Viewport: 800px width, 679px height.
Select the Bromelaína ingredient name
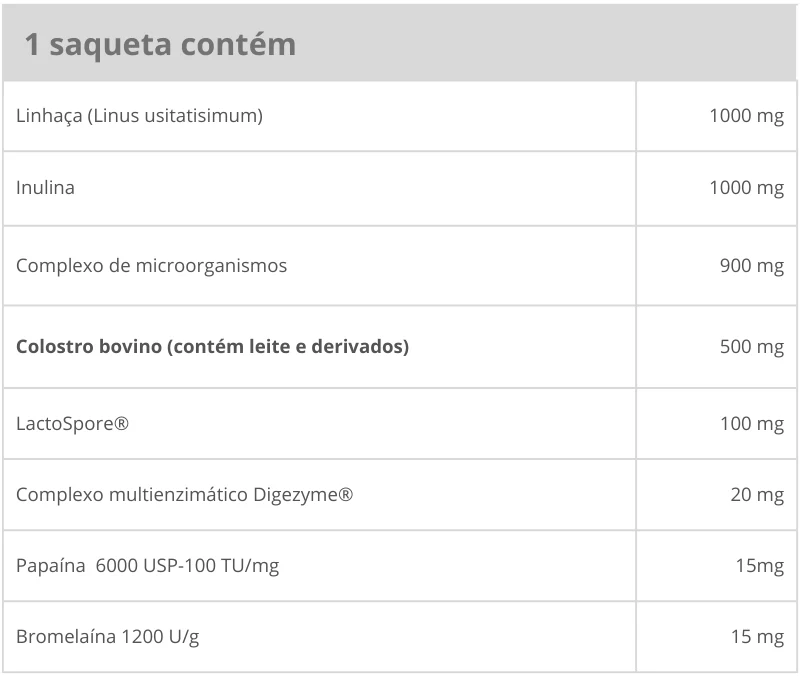pyautogui.click(x=65, y=637)
